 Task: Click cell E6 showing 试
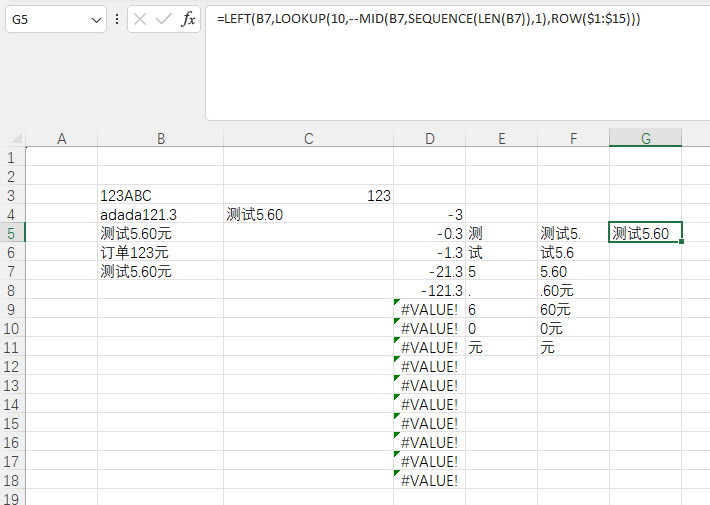point(502,252)
